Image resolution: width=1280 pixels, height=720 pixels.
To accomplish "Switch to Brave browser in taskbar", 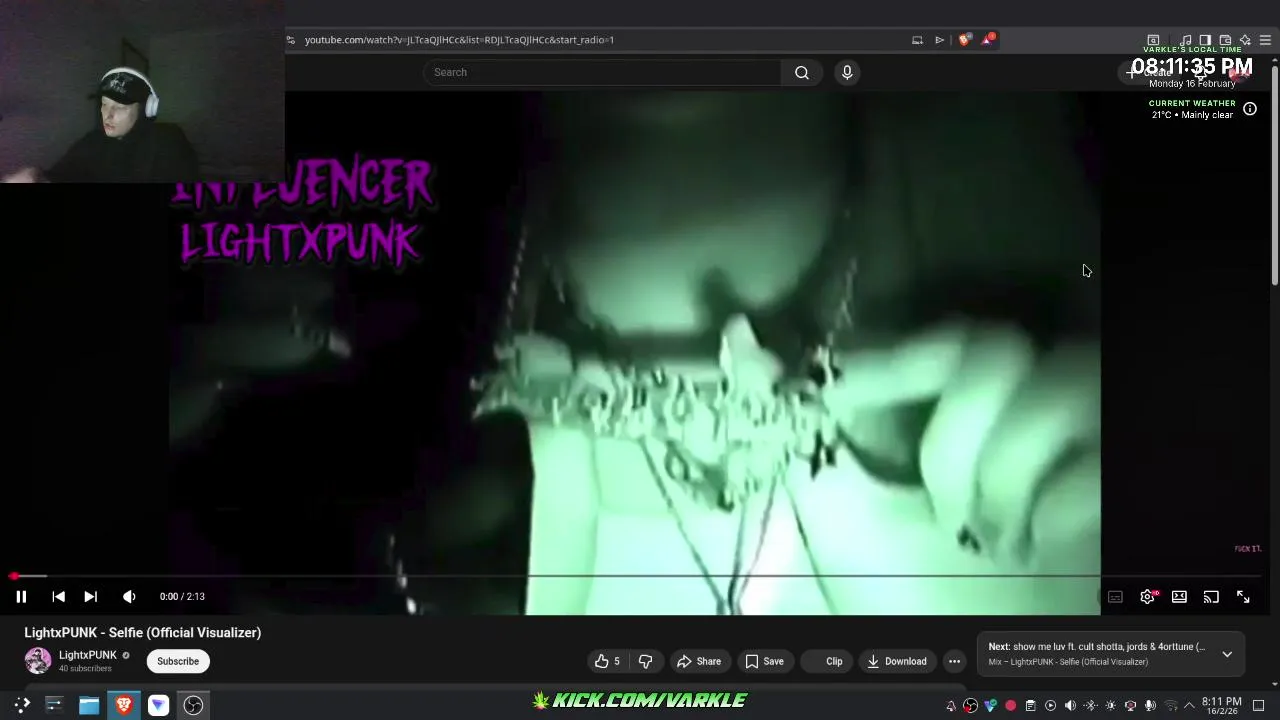I will pos(124,705).
